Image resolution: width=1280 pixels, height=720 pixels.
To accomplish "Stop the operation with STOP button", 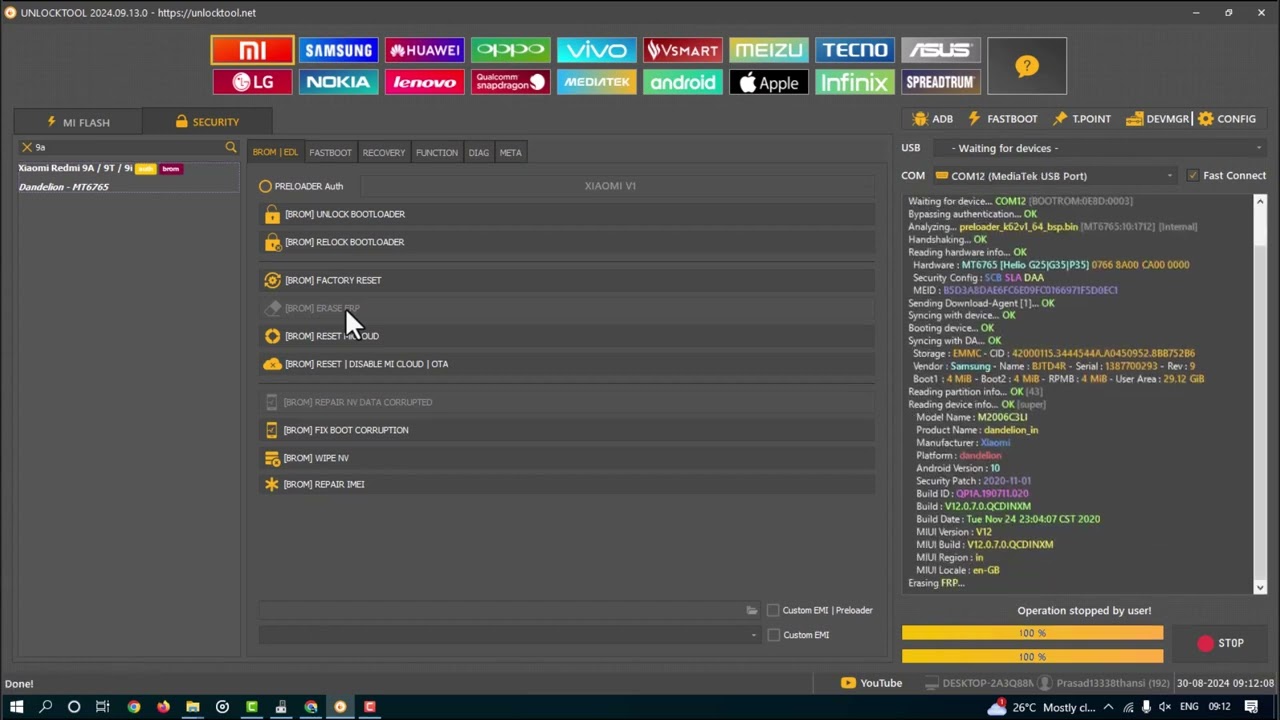I will [x=1220, y=644].
